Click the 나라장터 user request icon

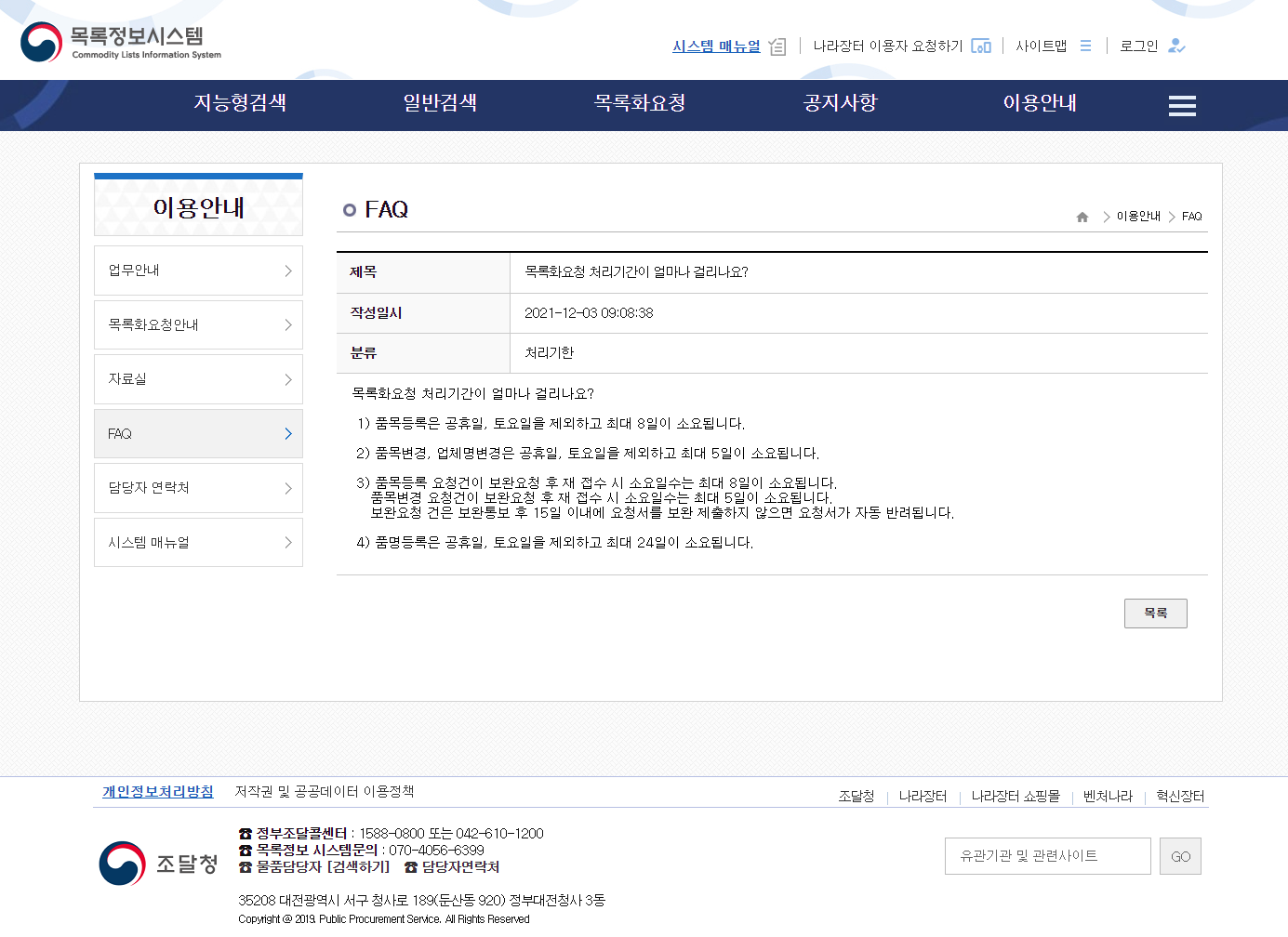click(x=981, y=46)
